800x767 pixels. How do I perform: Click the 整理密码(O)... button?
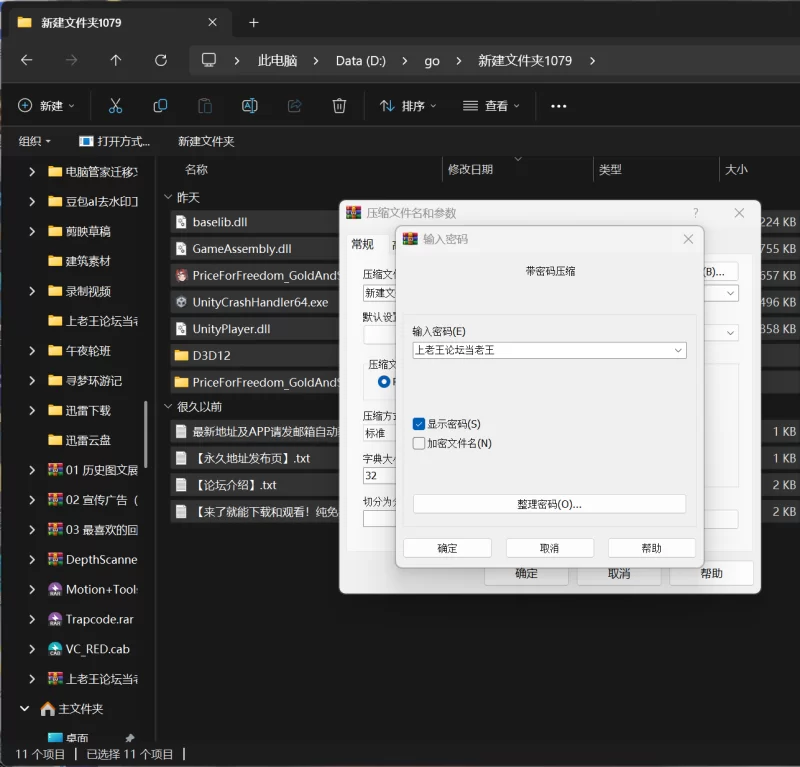coord(549,504)
